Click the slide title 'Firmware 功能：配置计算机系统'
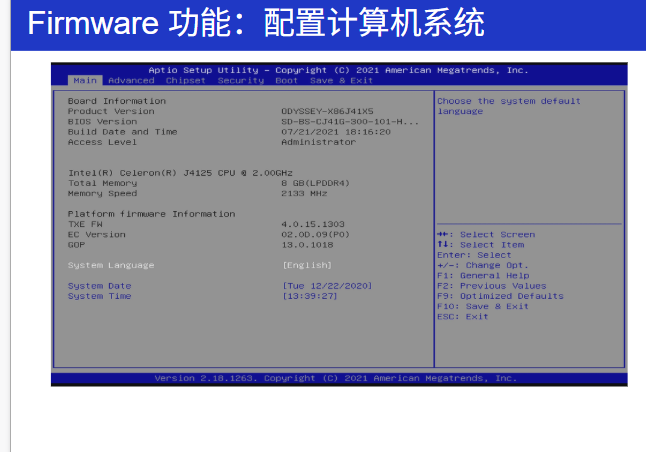Screen dimensions: 646x452 pyautogui.click(x=256, y=23)
